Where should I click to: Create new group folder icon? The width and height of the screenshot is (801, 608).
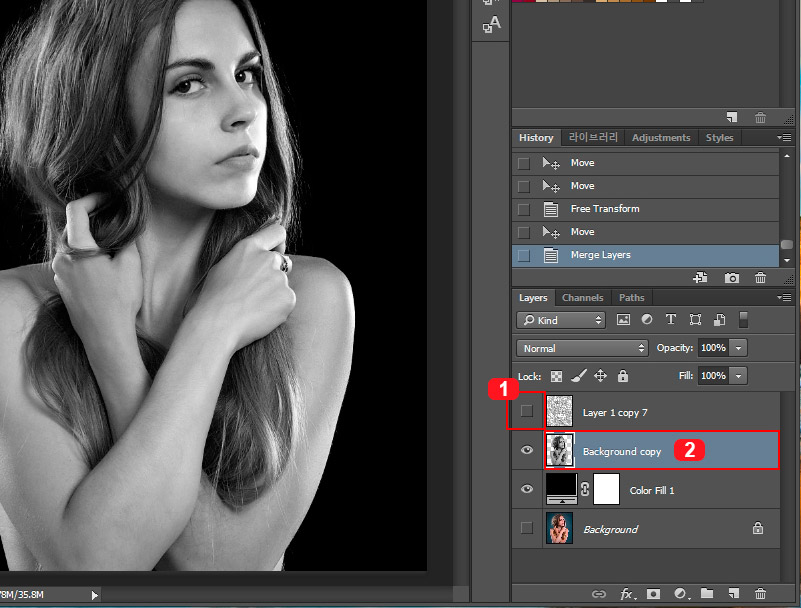707,593
